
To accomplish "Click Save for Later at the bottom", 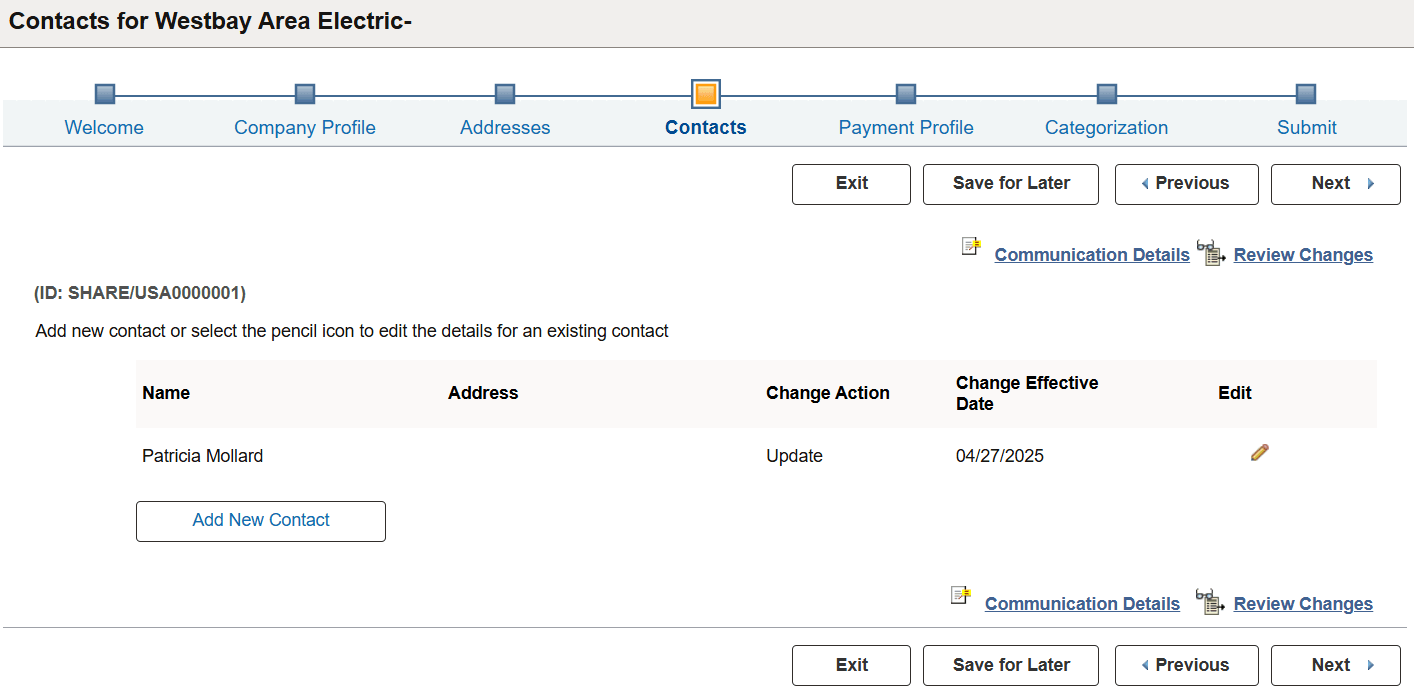I will (1010, 665).
